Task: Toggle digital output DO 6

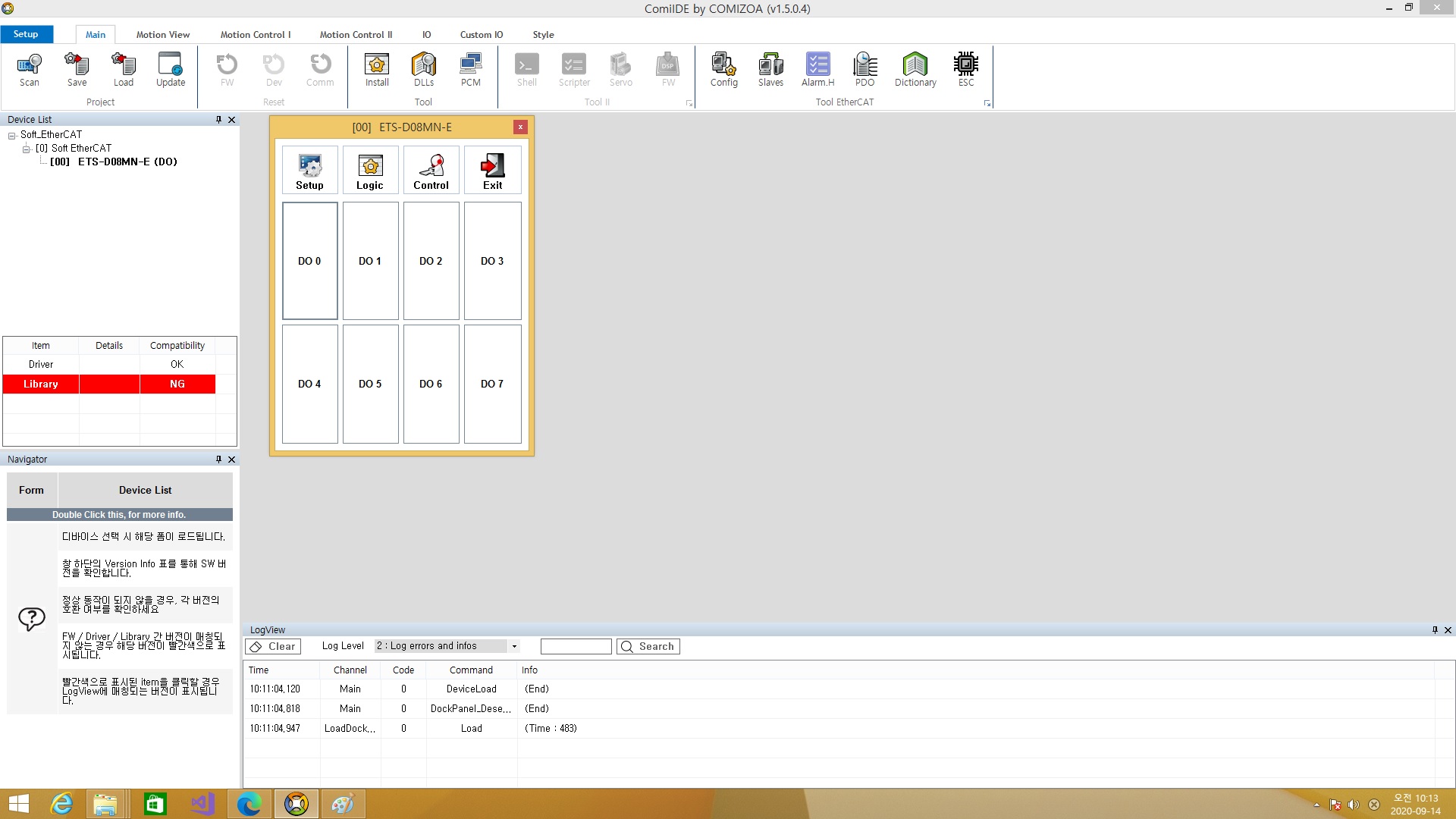Action: (x=431, y=384)
